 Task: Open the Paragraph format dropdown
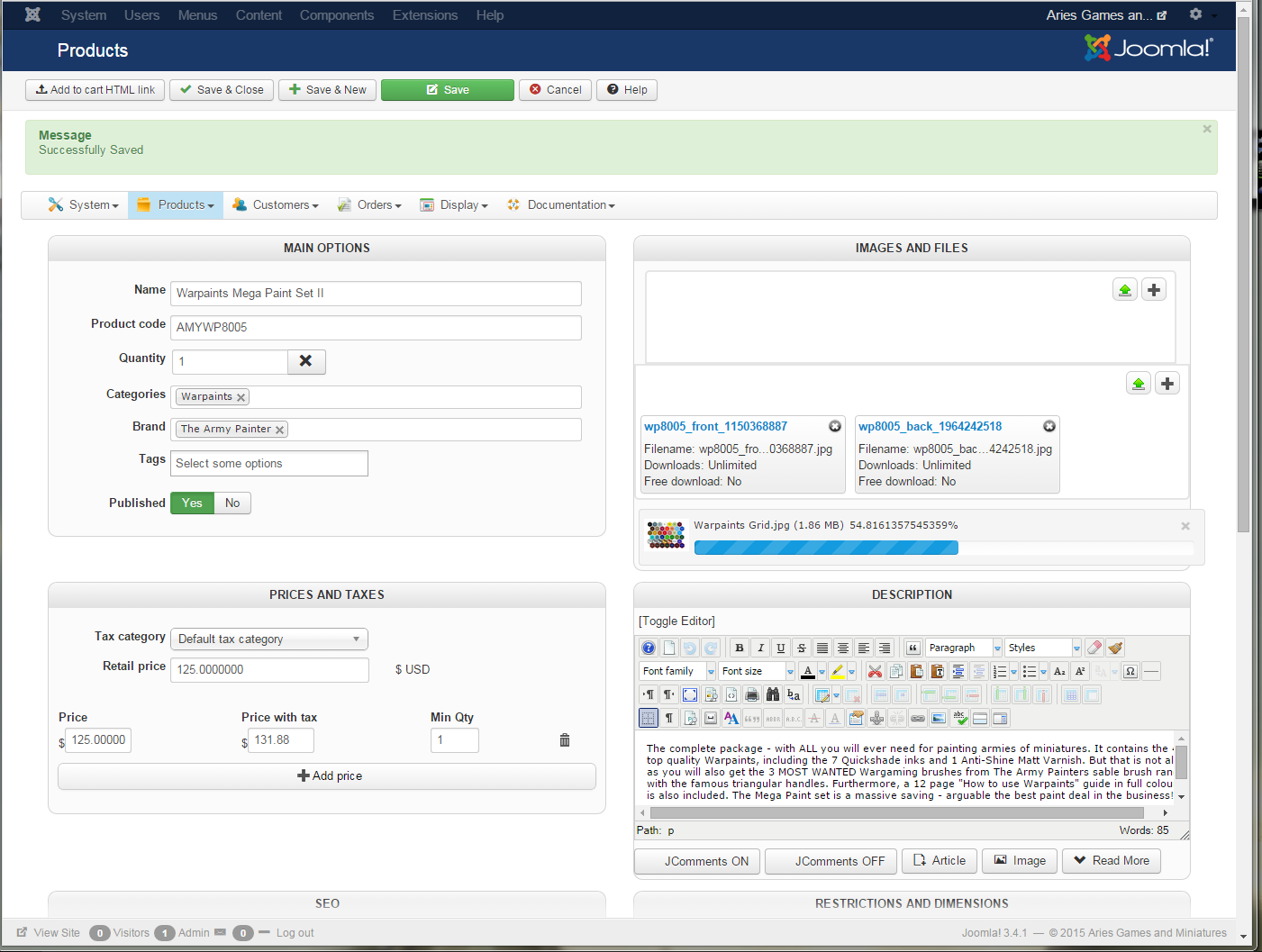964,648
